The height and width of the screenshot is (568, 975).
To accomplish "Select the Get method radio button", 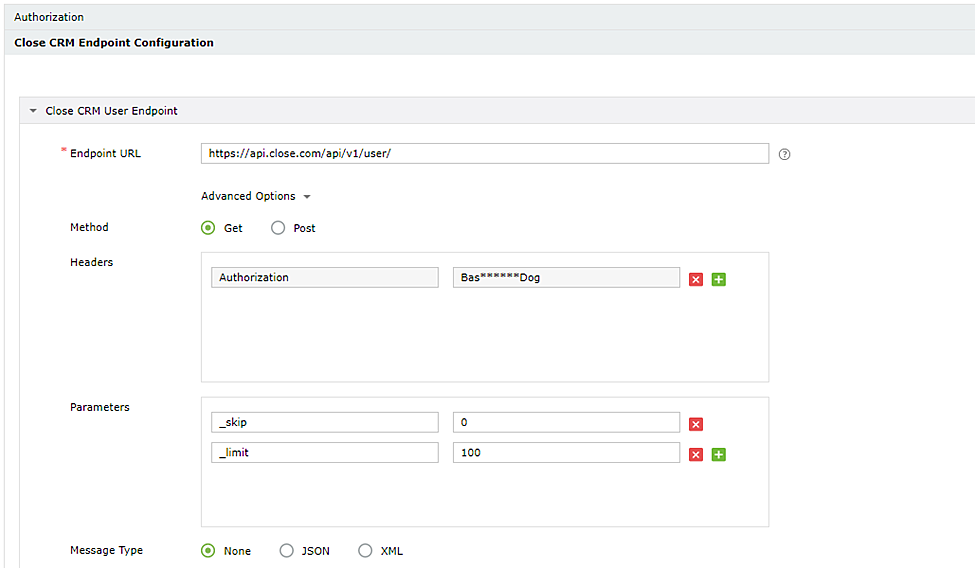I will [x=208, y=228].
